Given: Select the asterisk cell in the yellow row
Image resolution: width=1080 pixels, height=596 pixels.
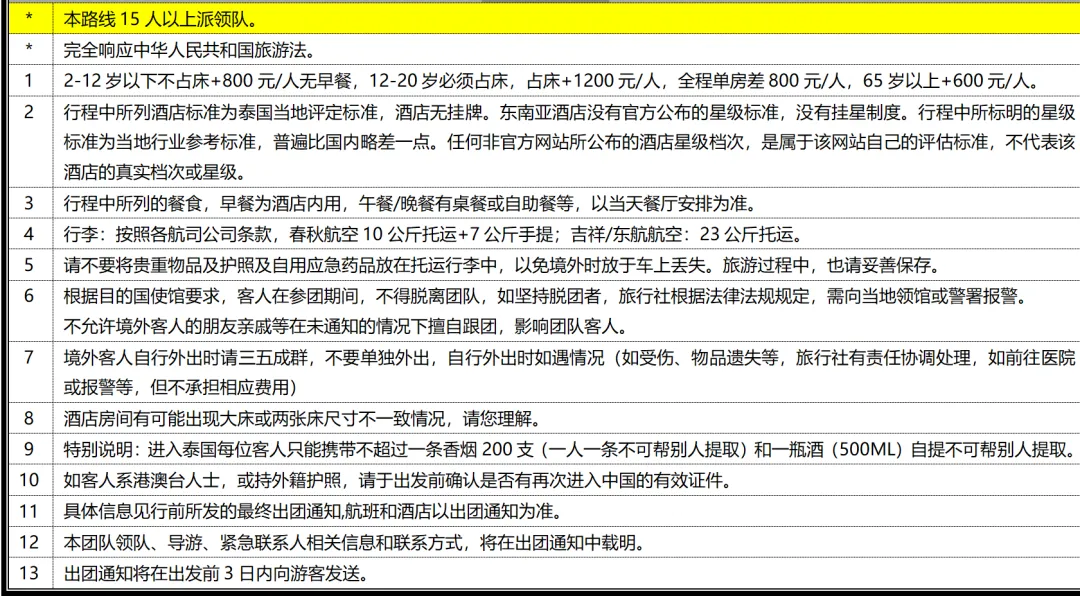Looking at the screenshot, I should pos(30,19).
